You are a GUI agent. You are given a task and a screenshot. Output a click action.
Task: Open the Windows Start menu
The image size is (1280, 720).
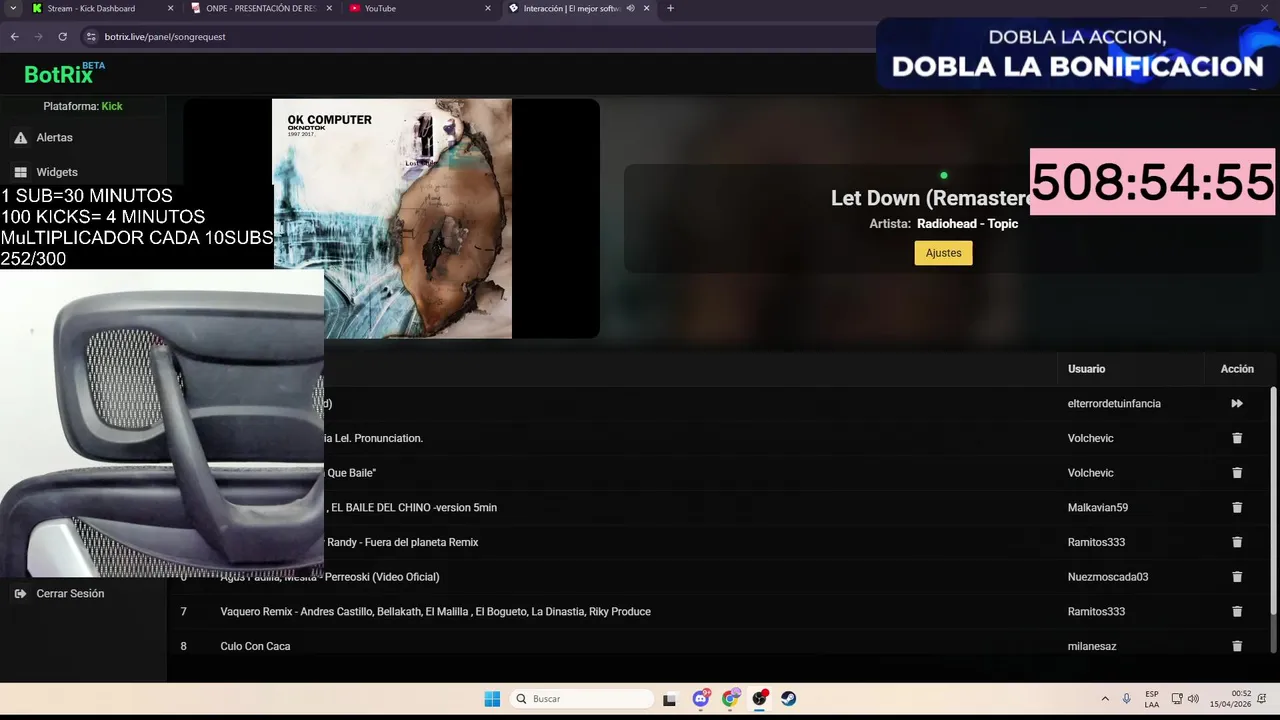click(x=492, y=699)
